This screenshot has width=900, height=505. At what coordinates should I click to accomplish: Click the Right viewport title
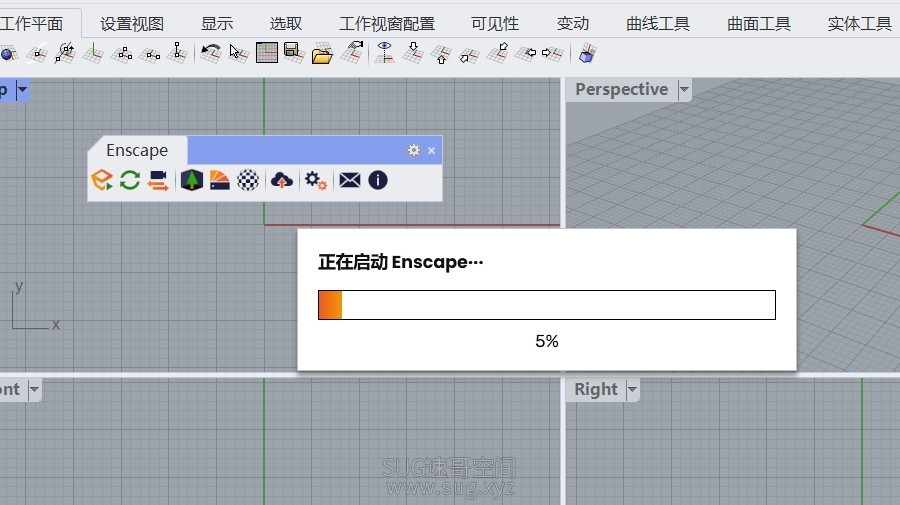[596, 390]
